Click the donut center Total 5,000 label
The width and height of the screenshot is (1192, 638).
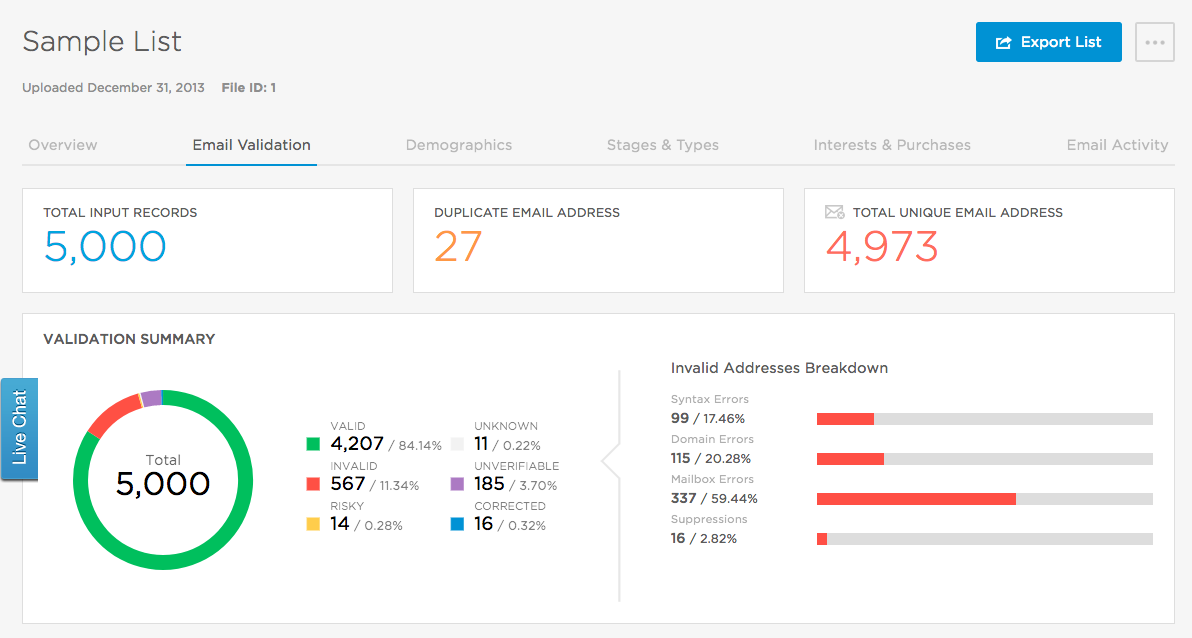click(163, 476)
